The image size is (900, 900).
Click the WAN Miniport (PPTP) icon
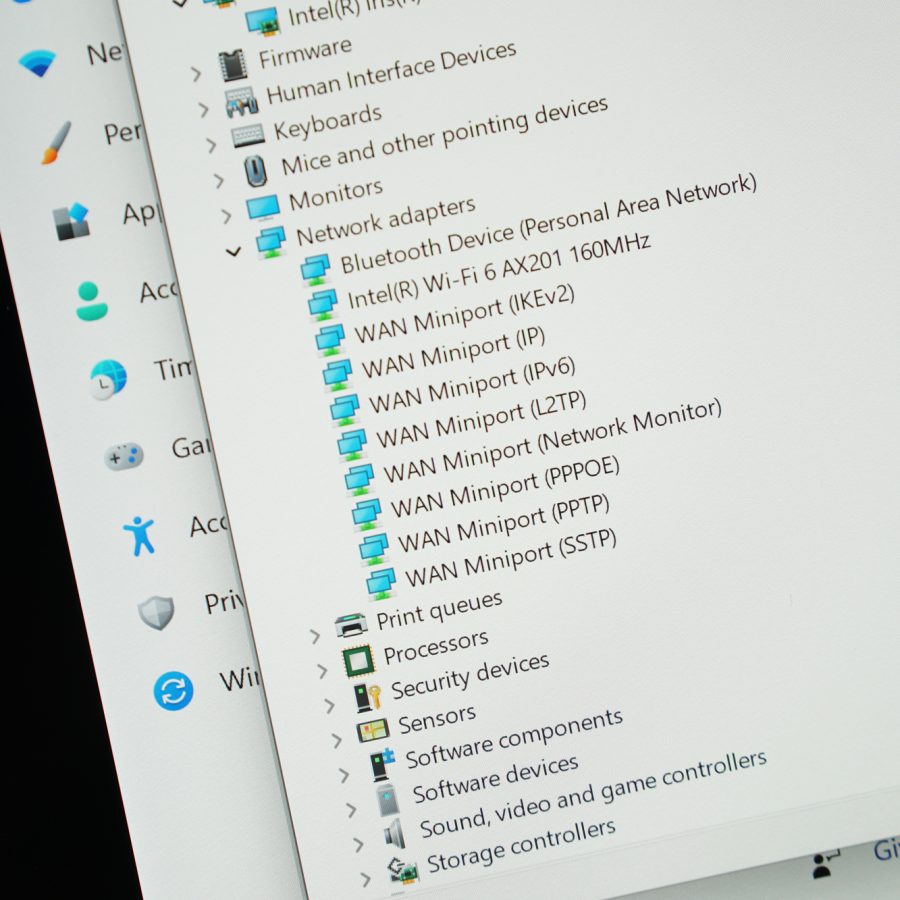pyautogui.click(x=374, y=549)
